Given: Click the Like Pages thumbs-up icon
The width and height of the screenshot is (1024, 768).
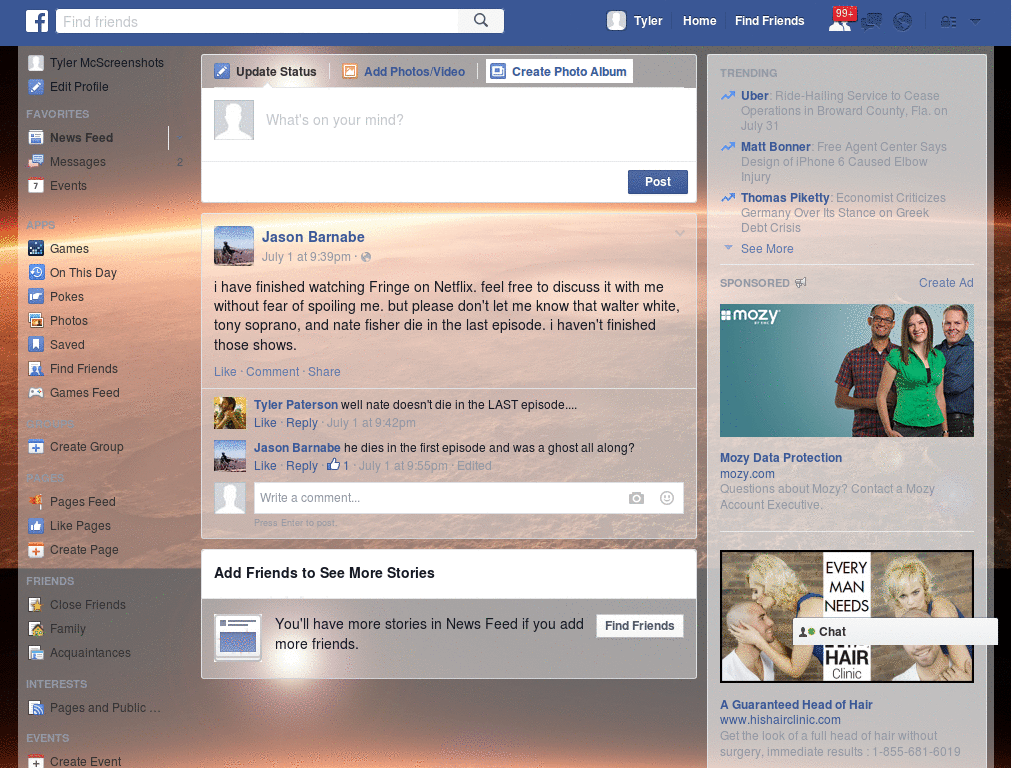Looking at the screenshot, I should coord(36,526).
